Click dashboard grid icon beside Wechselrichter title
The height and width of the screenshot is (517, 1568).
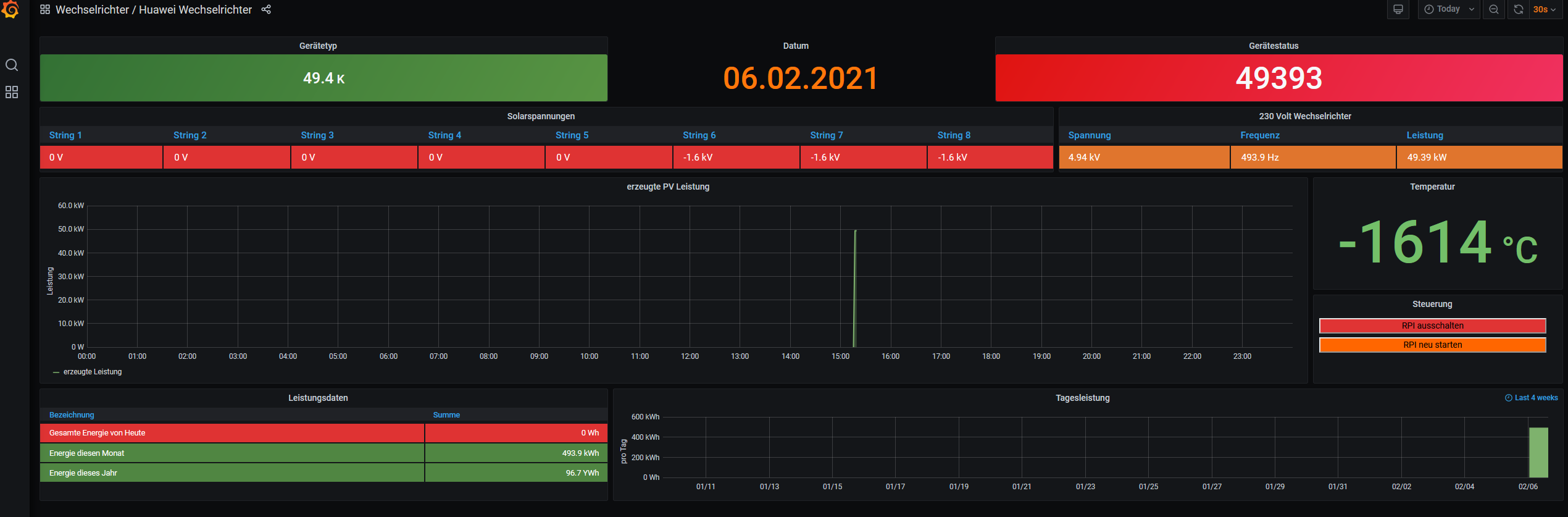pos(45,9)
